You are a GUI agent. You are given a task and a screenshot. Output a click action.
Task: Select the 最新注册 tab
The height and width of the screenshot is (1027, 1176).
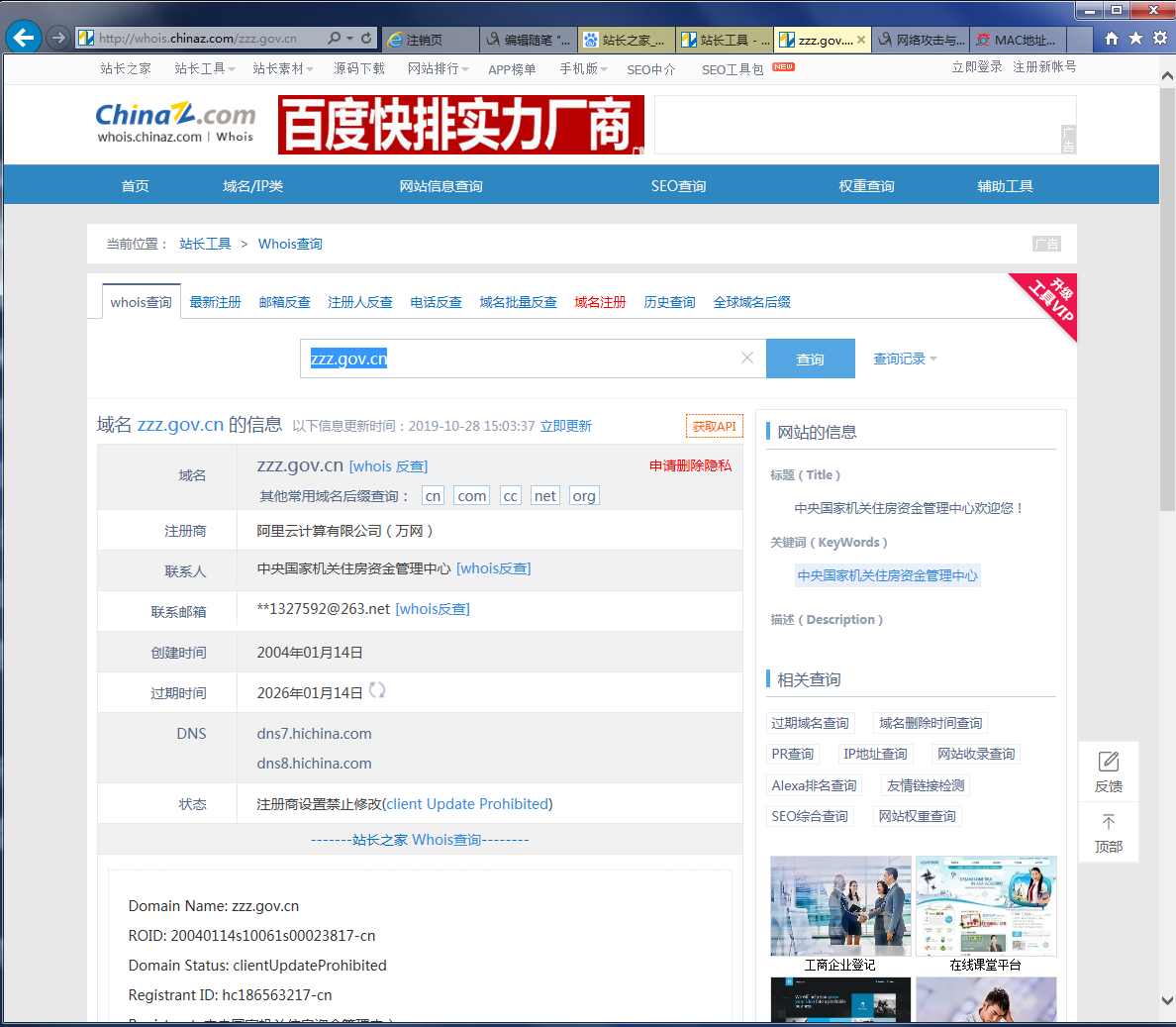[215, 302]
